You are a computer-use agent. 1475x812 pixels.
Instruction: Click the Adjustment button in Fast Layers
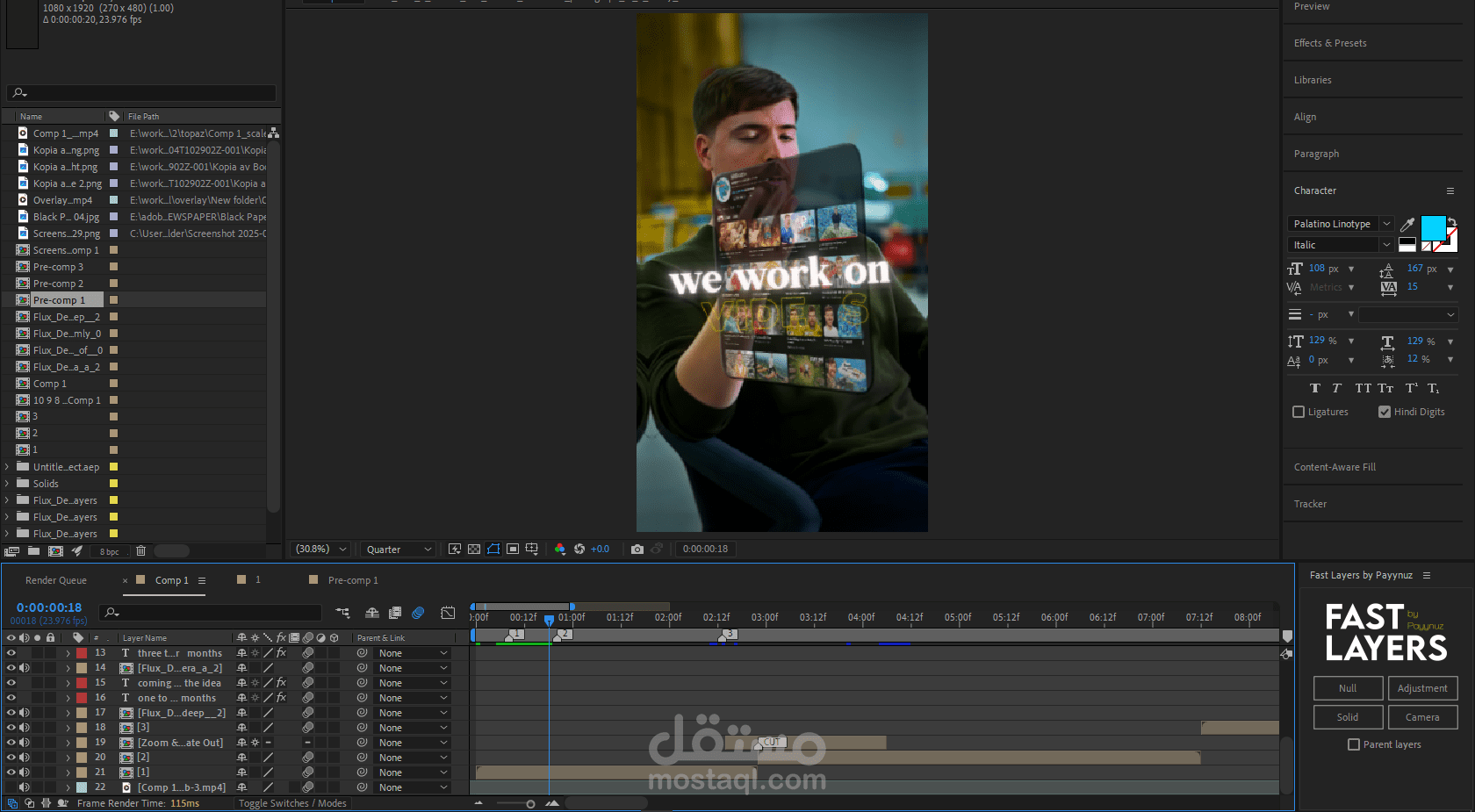[x=1422, y=688]
